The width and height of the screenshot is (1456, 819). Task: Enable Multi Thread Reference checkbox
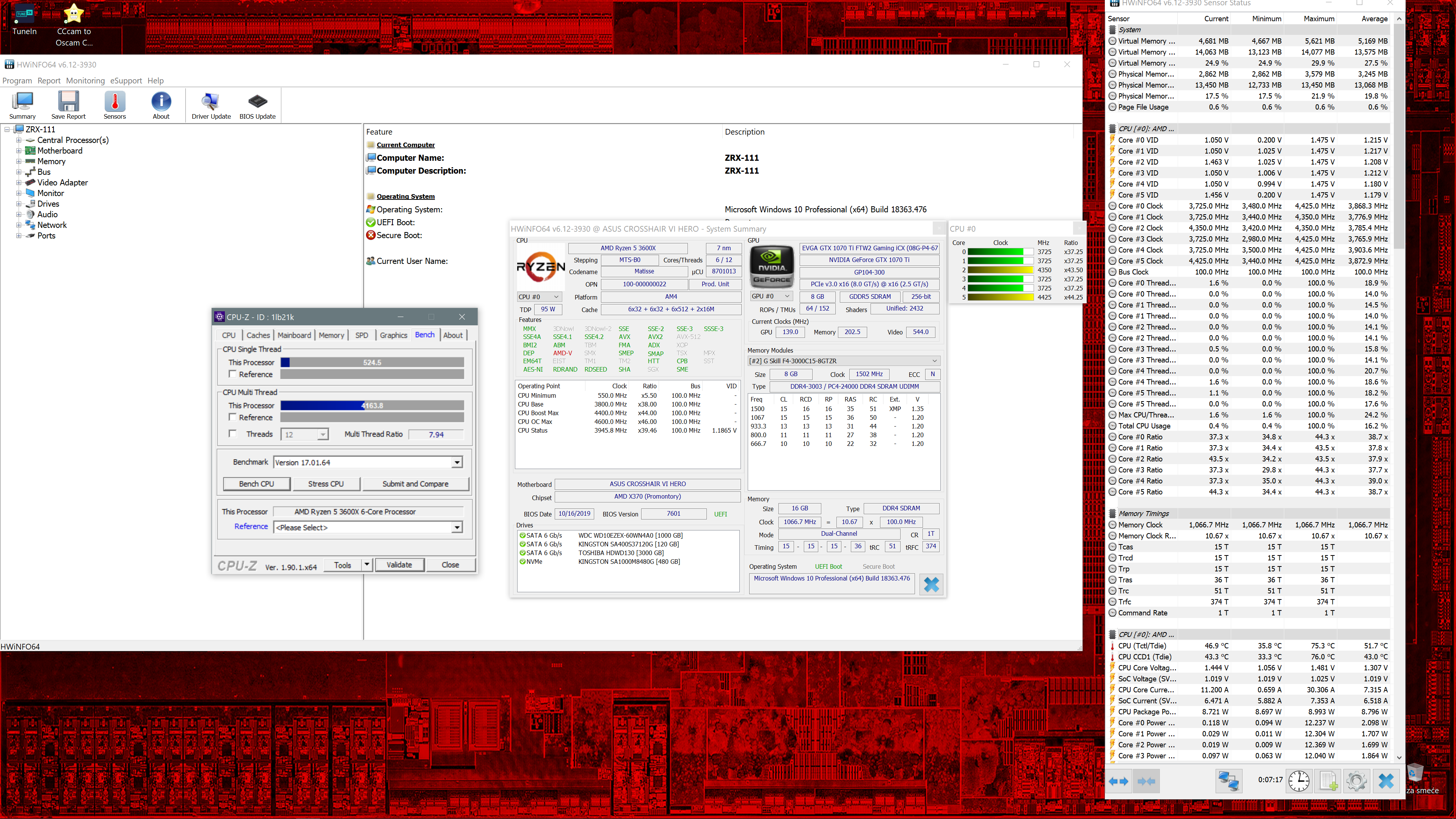232,417
